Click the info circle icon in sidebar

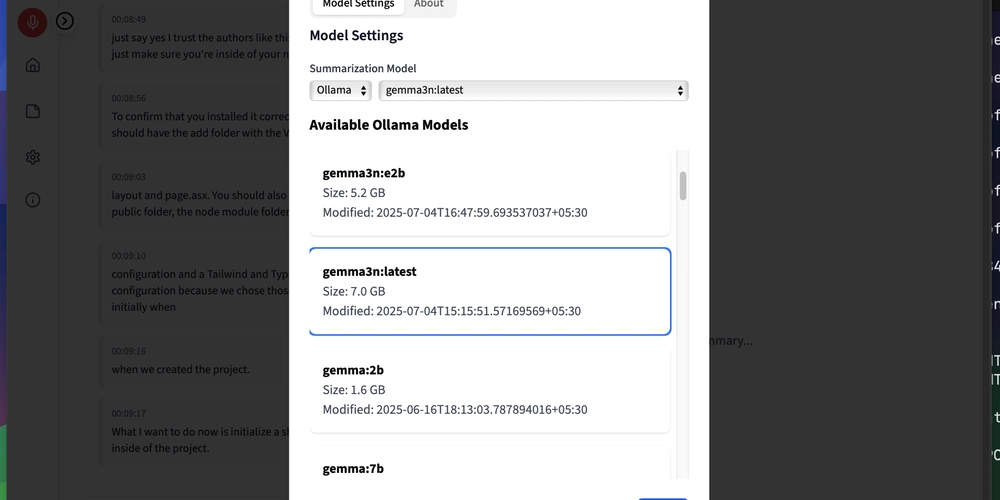pos(33,200)
